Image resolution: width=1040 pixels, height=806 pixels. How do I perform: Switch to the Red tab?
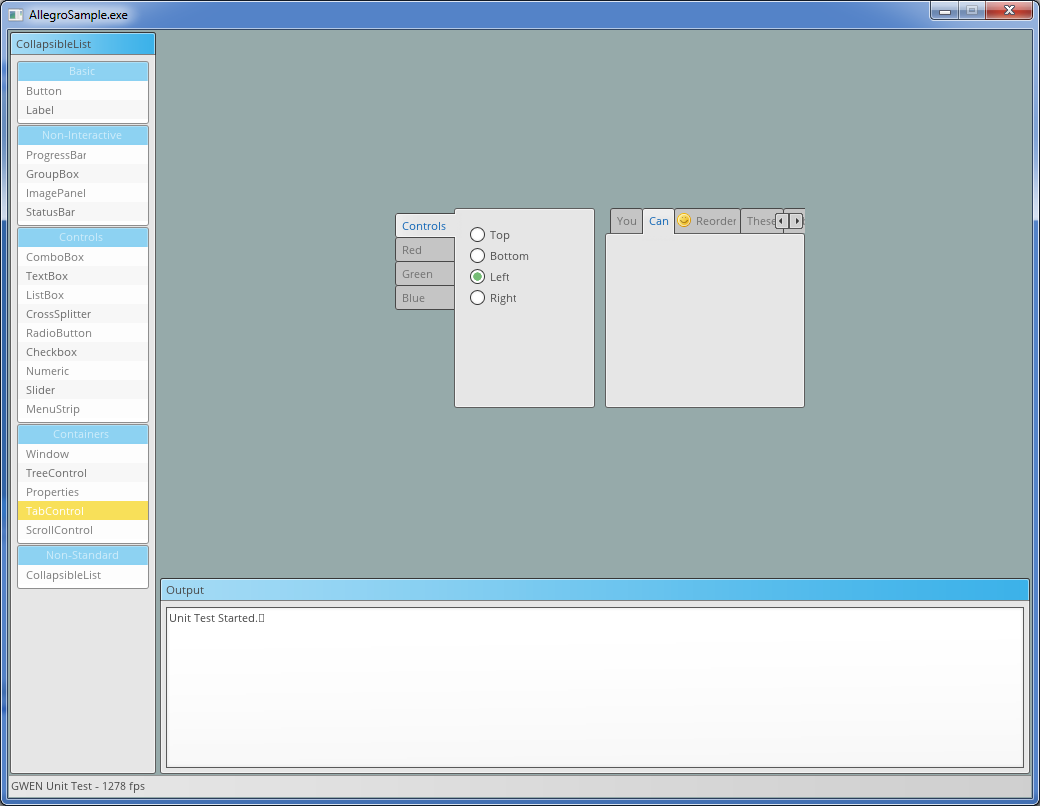(x=424, y=250)
